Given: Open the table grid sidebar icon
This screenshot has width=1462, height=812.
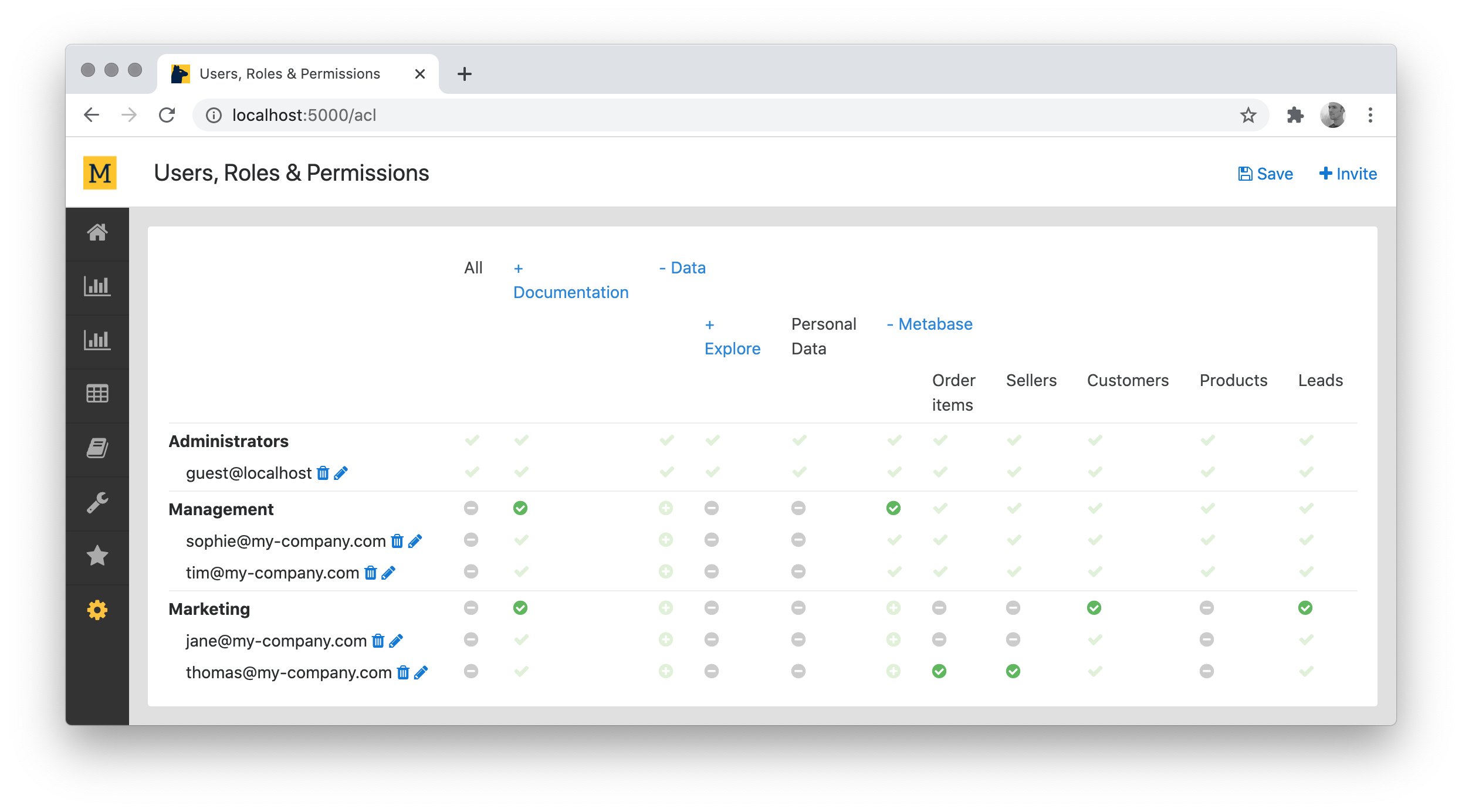Looking at the screenshot, I should point(97,394).
